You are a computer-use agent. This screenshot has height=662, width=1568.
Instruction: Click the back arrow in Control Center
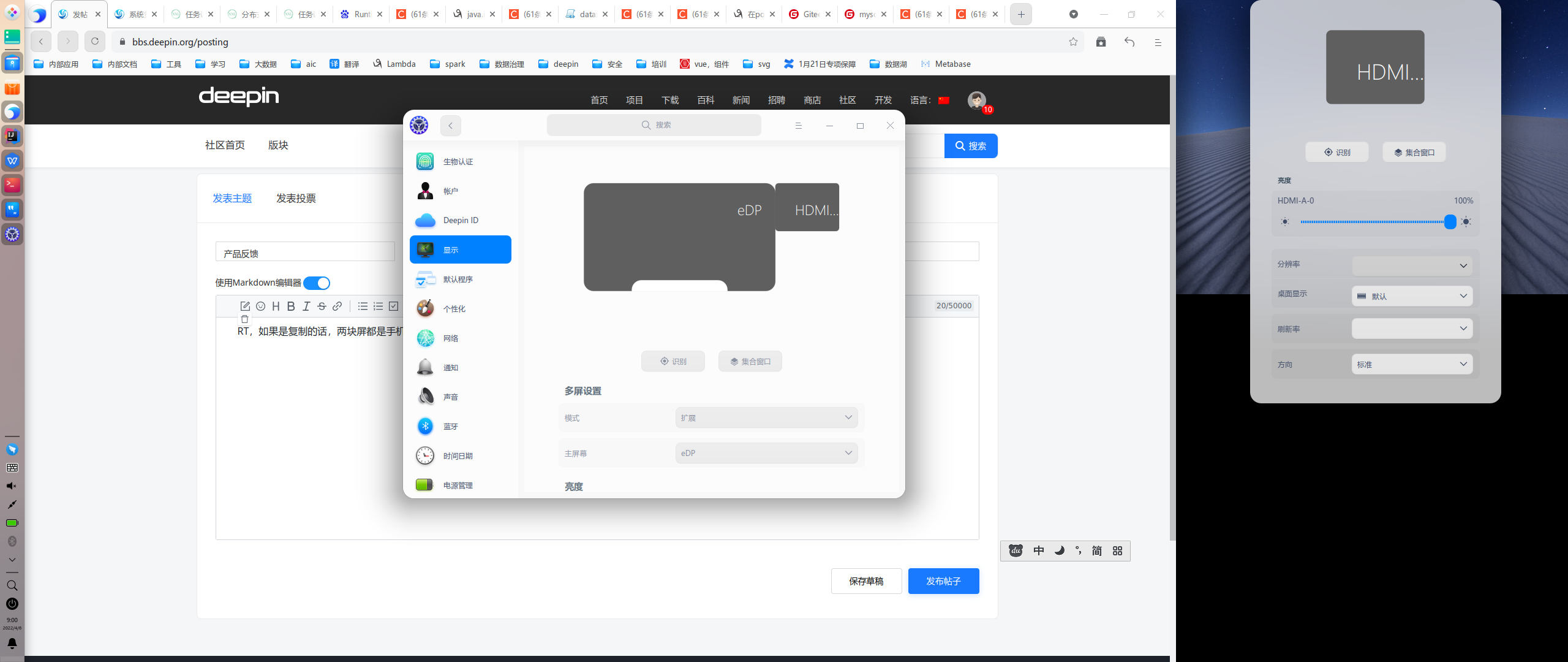(450, 125)
